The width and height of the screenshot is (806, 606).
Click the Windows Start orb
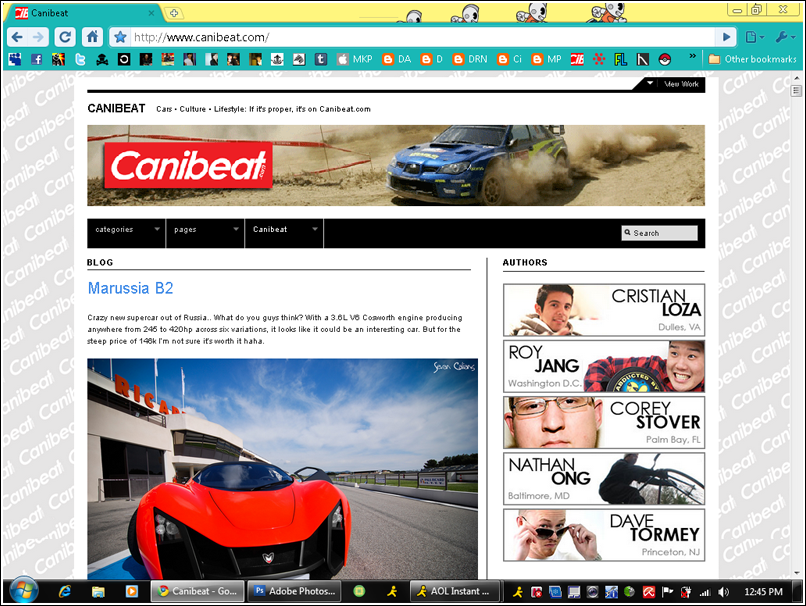click(x=22, y=590)
